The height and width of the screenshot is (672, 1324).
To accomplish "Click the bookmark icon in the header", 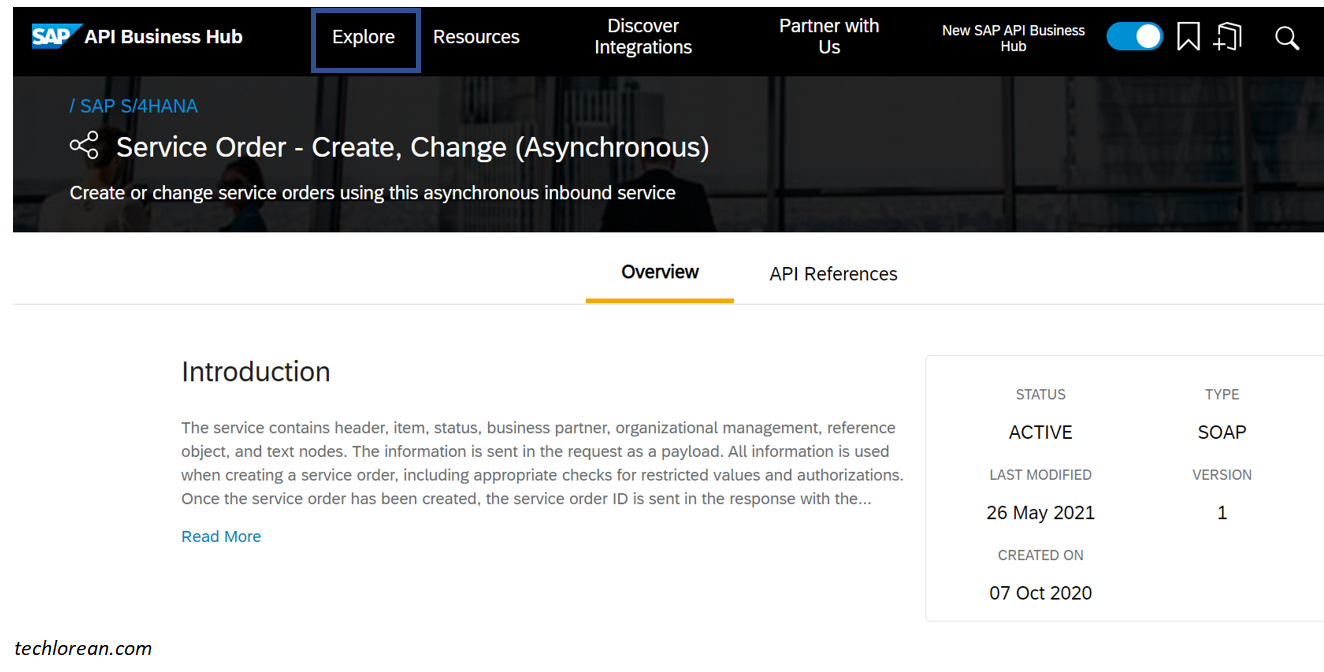I will (1188, 36).
